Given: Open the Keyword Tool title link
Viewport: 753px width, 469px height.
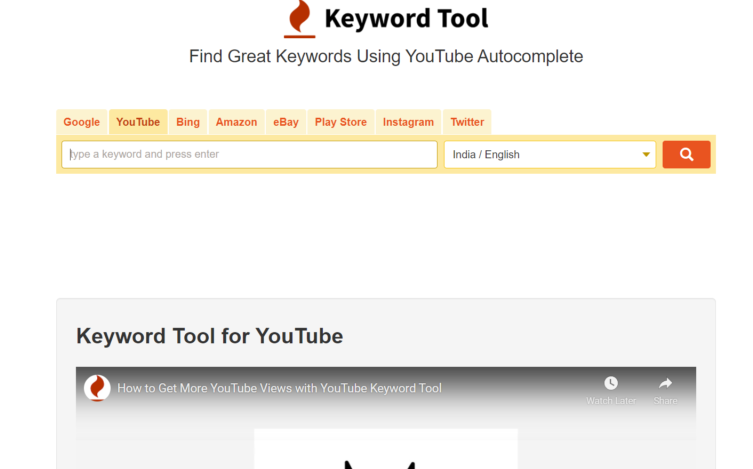Looking at the screenshot, I should (x=405, y=18).
